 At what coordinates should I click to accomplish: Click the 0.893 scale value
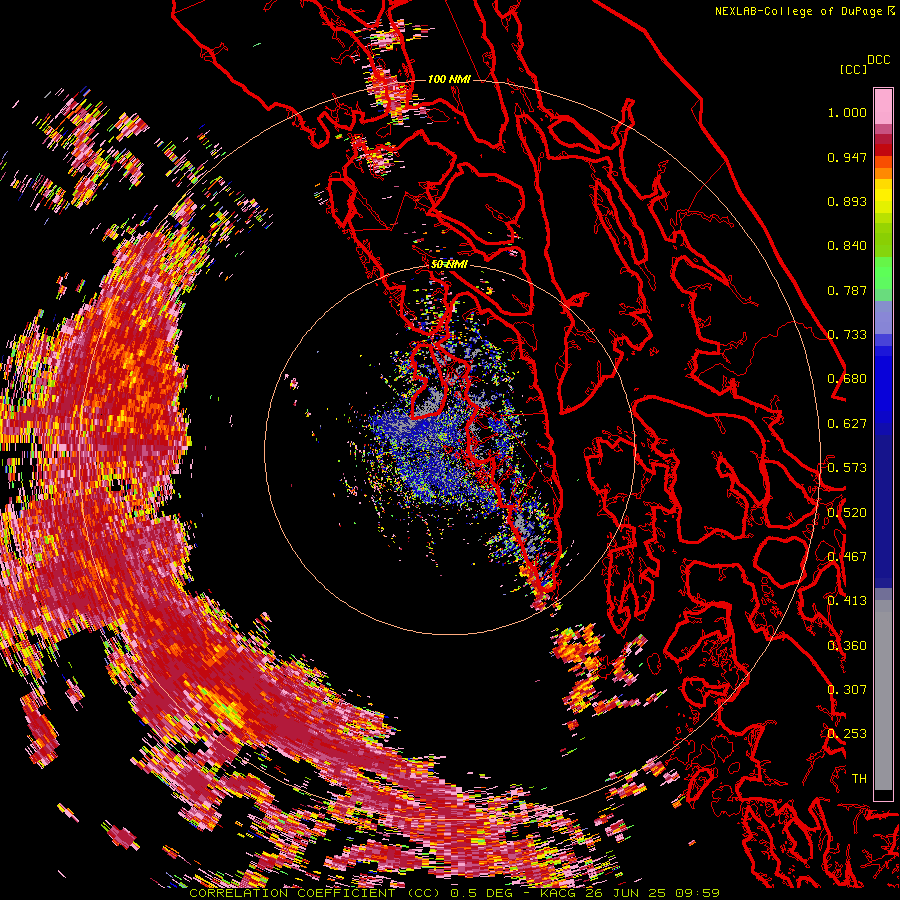click(x=847, y=201)
